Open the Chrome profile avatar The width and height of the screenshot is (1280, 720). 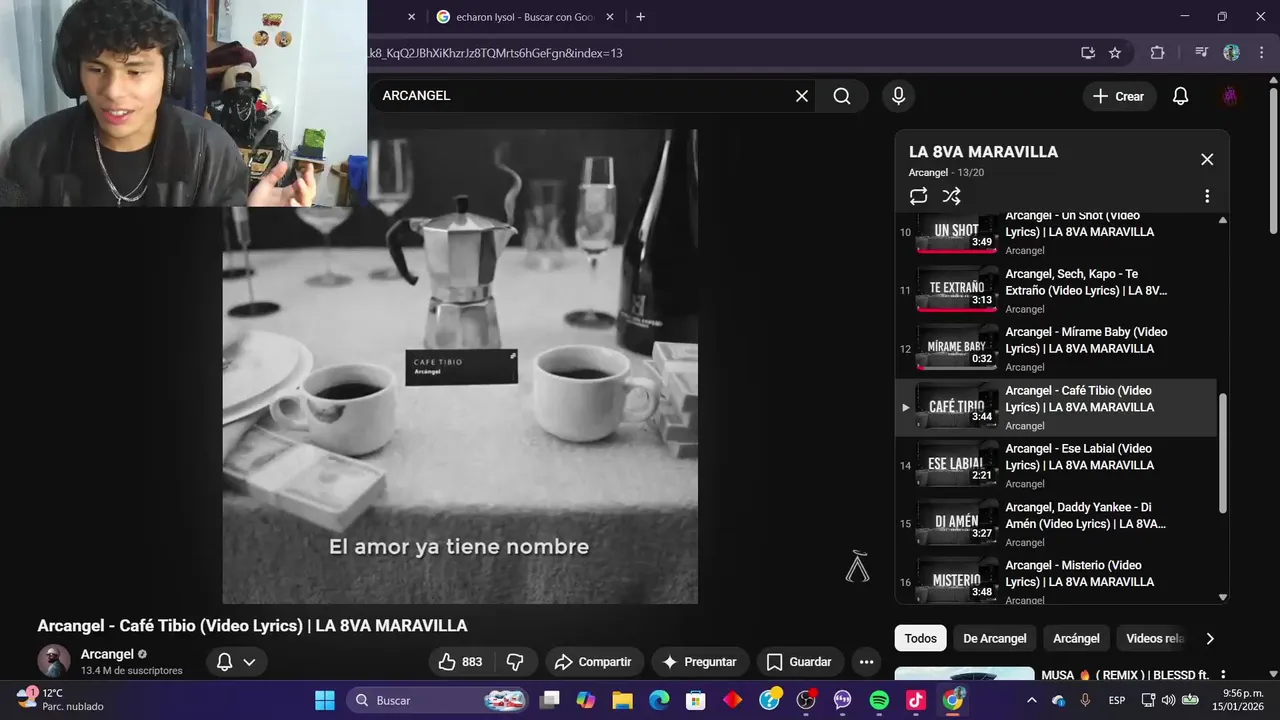pos(1231,53)
